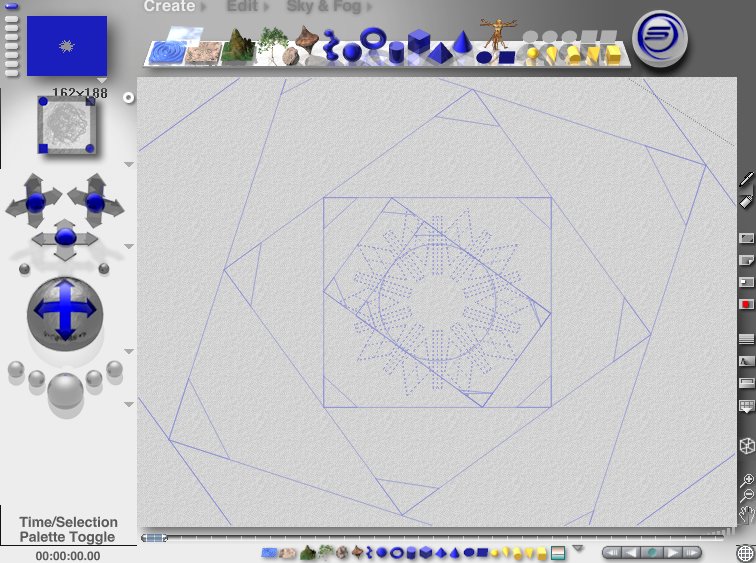Click the play forward animation button

click(672, 552)
